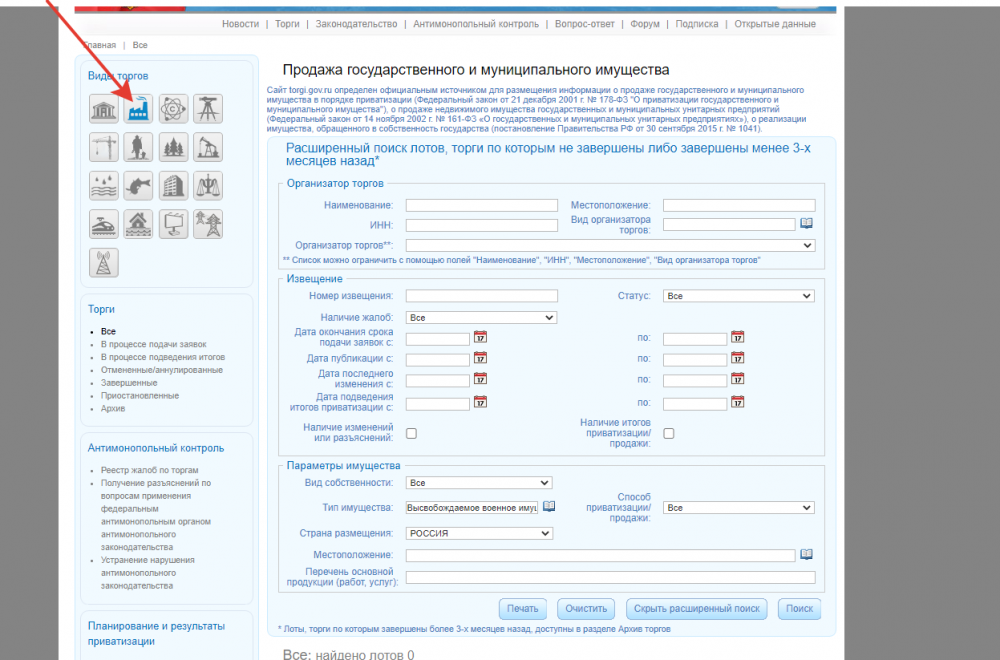This screenshot has width=1000, height=660.
Task: Open calendar for Дата окончания срока подачи заявок с
Action: click(480, 337)
